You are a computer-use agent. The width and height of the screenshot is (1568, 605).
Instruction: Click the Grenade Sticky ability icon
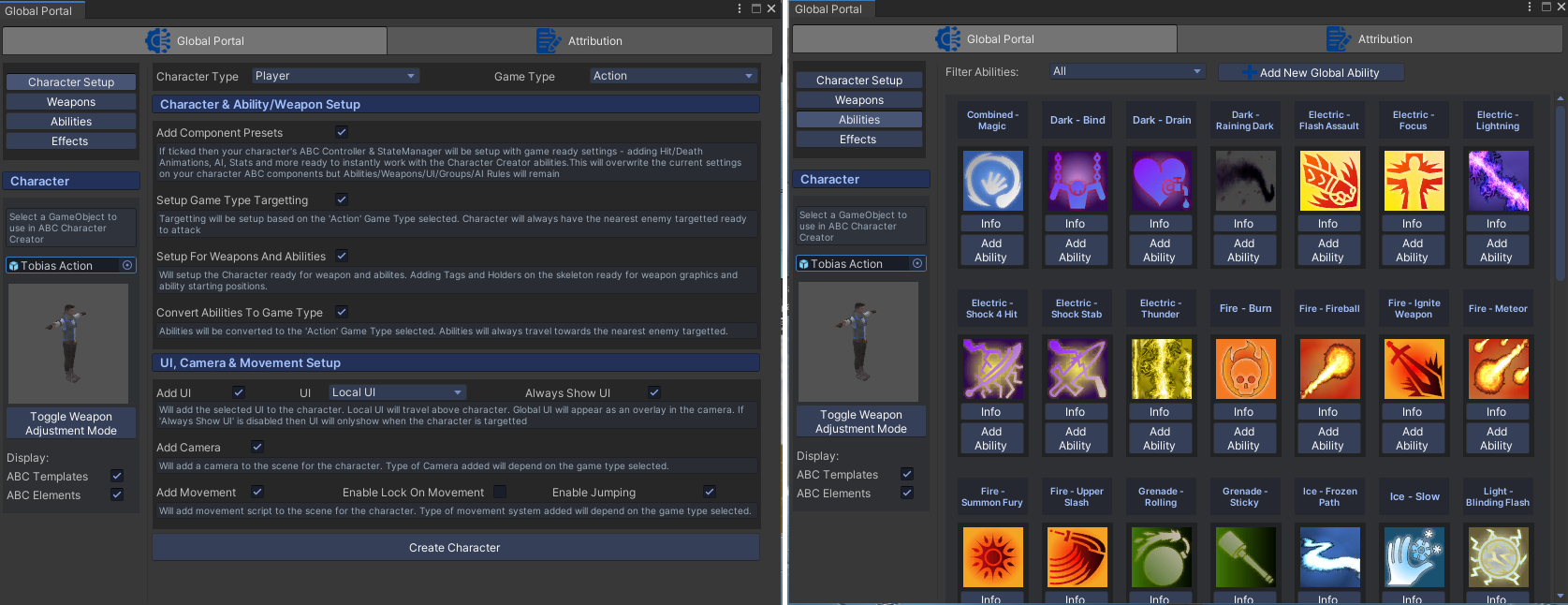1245,557
